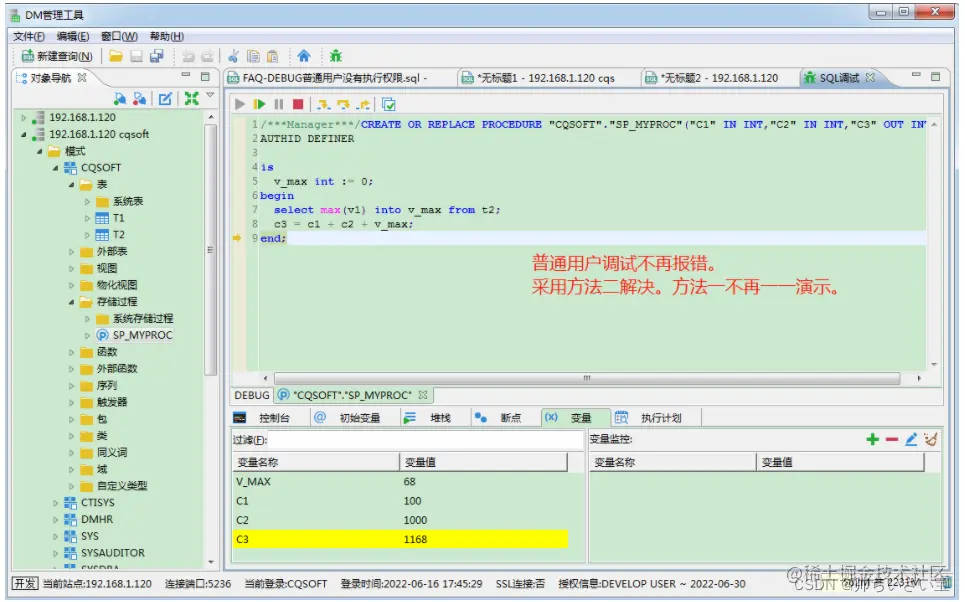Click the gray run debug play button
This screenshot has width=965, height=602.
240,105
